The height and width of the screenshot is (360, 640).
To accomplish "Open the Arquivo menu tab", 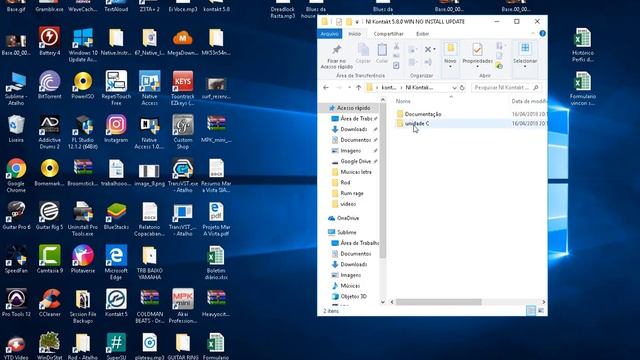I will 329,33.
